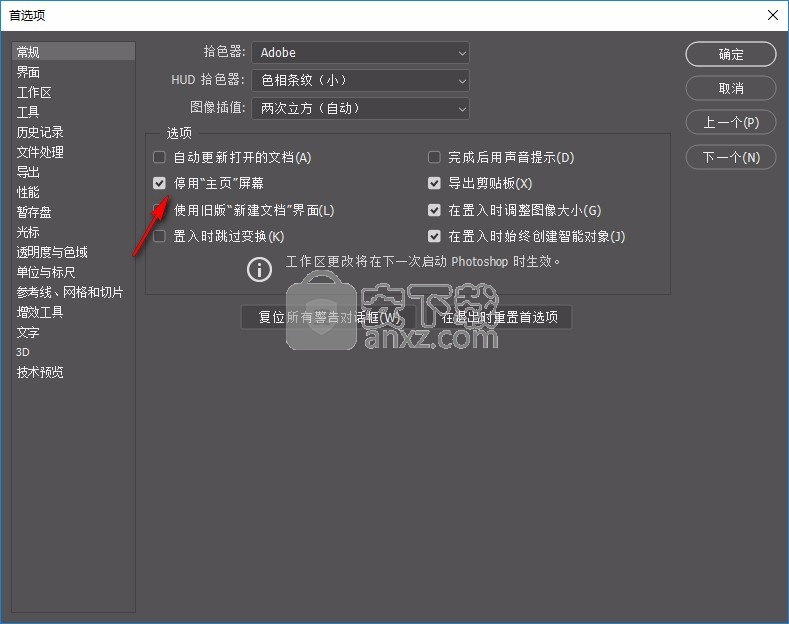789x624 pixels.
Task: Open the HUD 拾色器 dropdown
Action: pos(360,81)
